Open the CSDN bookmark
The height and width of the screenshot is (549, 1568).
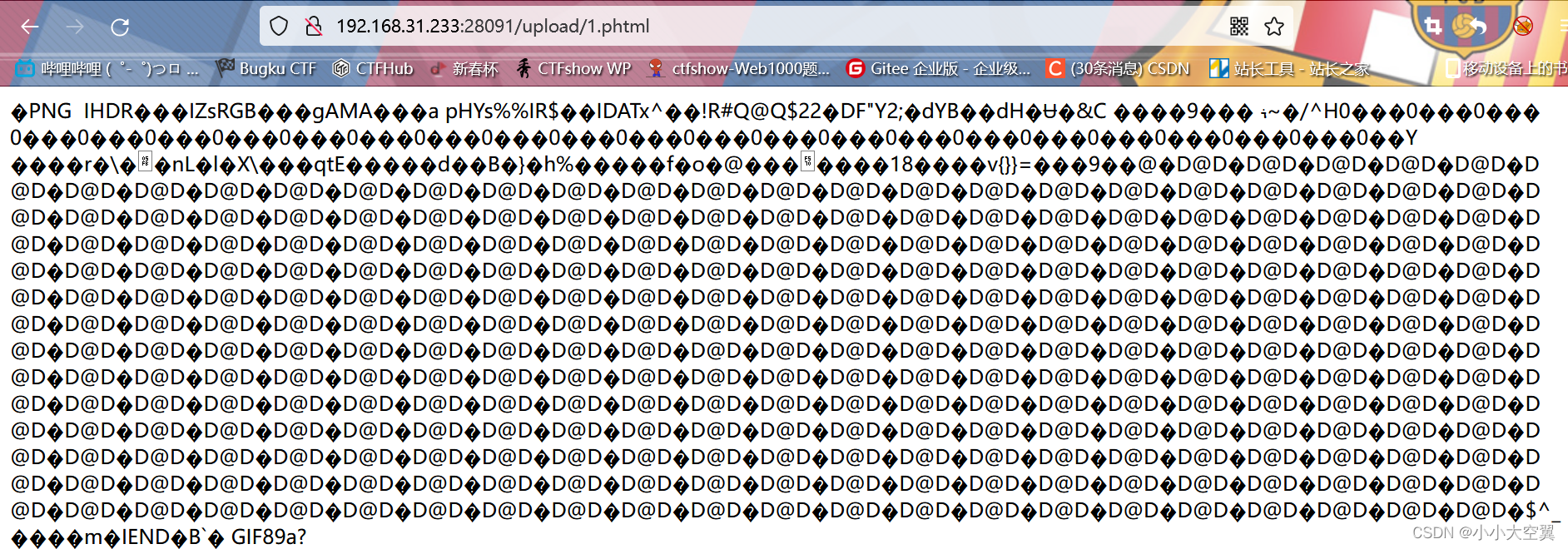pos(1118,69)
